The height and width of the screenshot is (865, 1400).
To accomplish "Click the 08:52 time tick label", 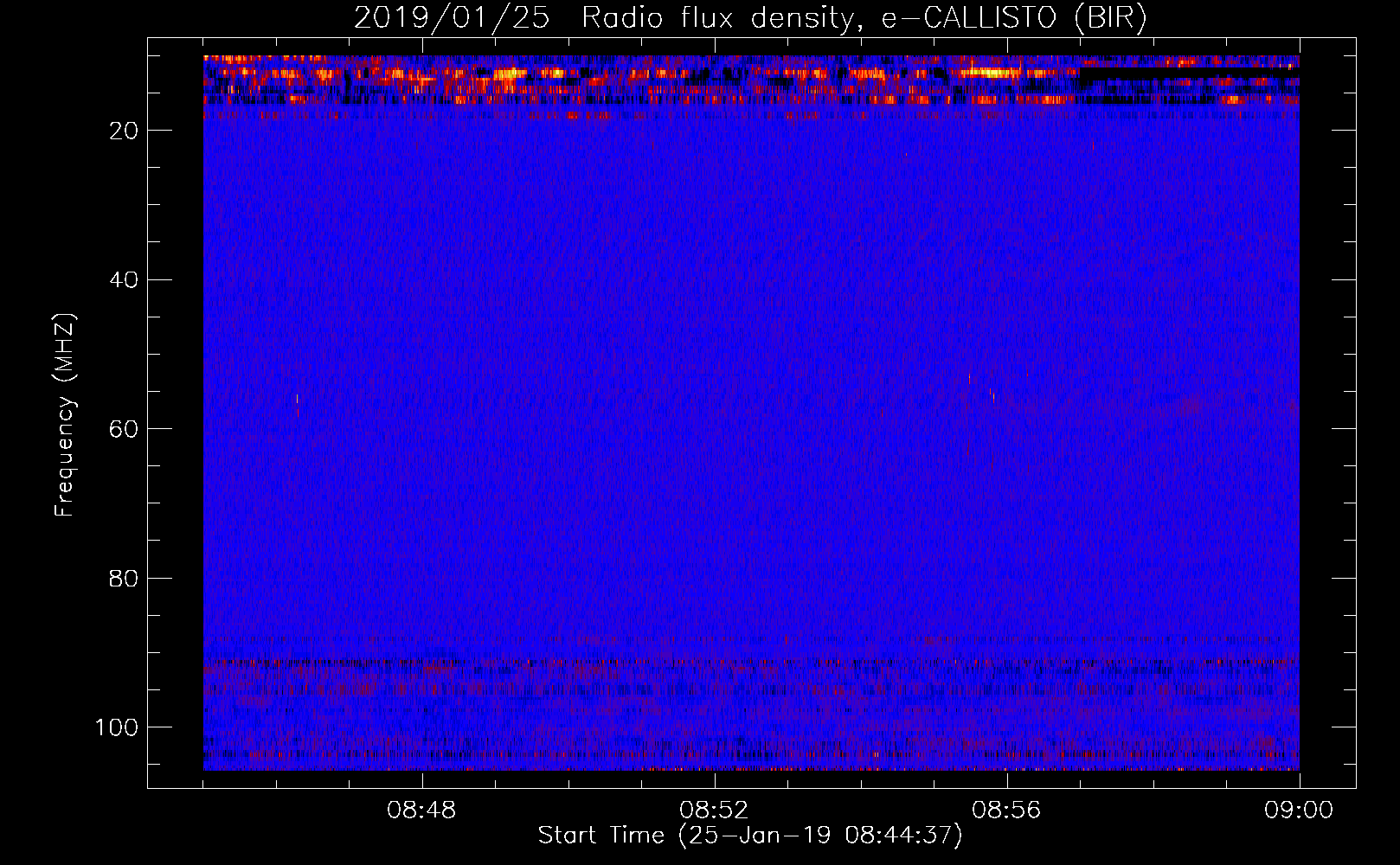I will [714, 811].
